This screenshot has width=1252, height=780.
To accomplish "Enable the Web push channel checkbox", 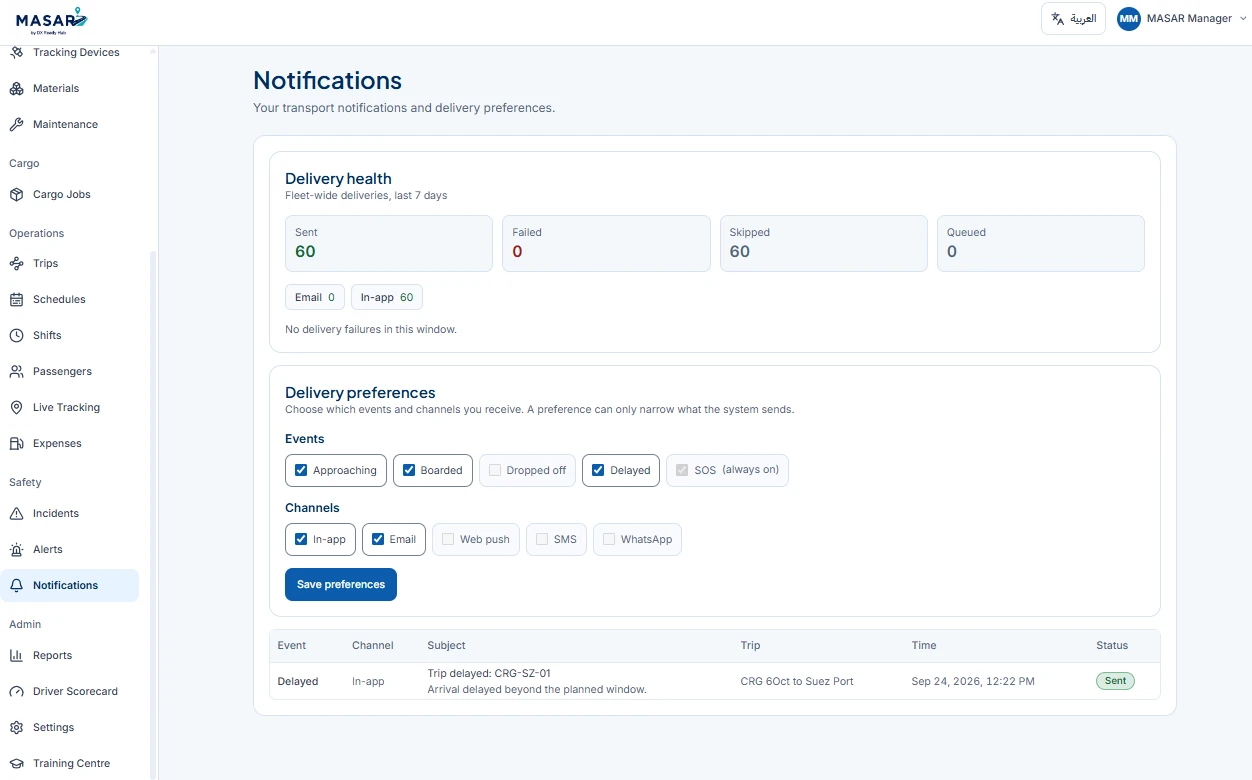I will tap(448, 539).
